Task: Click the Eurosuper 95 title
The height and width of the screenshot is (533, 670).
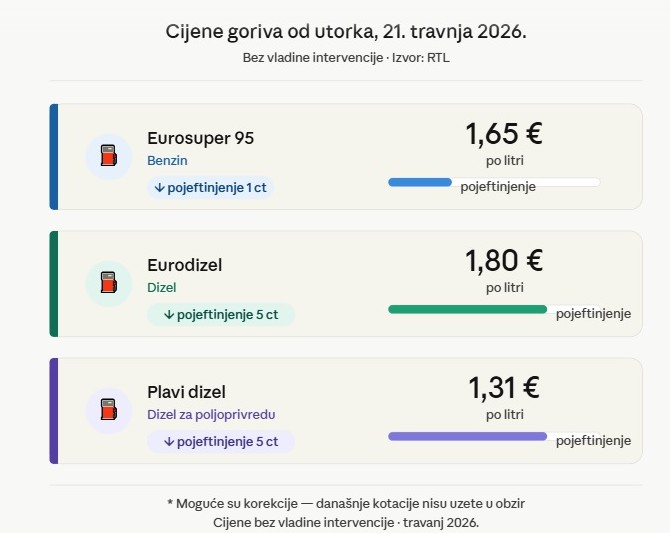Action: [x=200, y=138]
